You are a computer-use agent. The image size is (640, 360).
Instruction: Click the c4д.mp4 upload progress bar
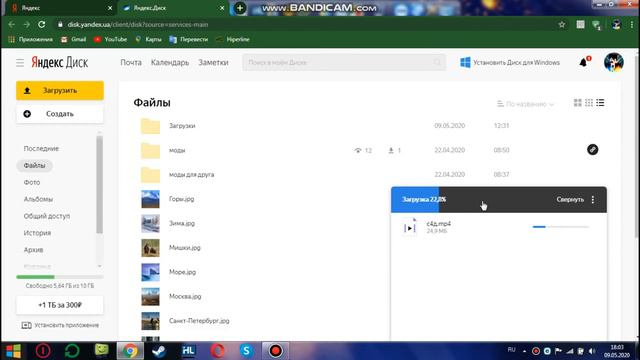560,227
